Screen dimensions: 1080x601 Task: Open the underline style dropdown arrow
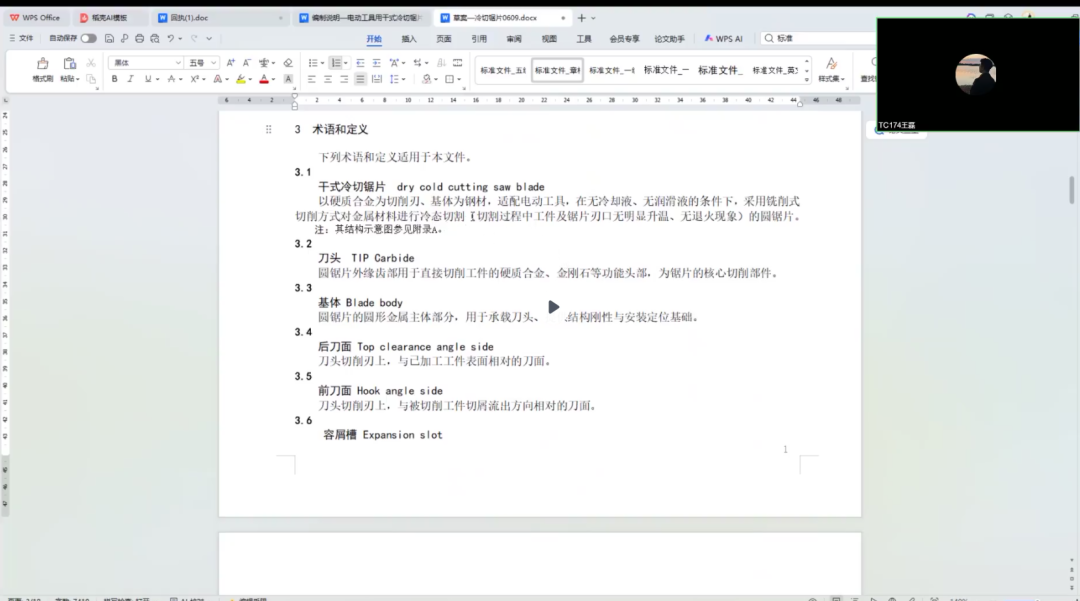tap(157, 80)
